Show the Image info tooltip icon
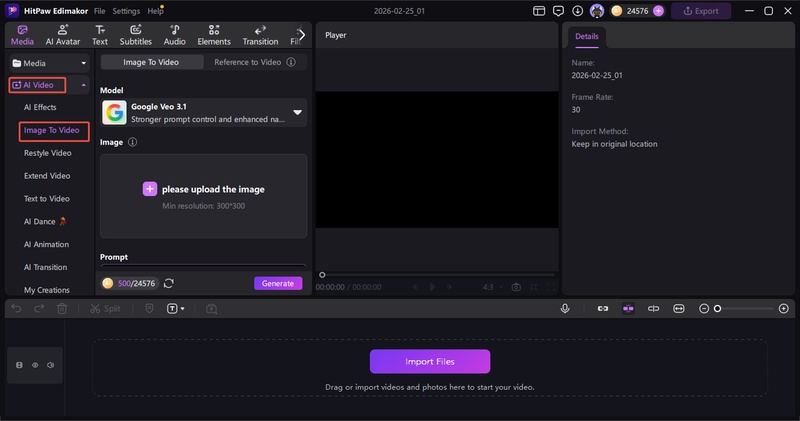Viewport: 800px width, 421px height. point(132,142)
